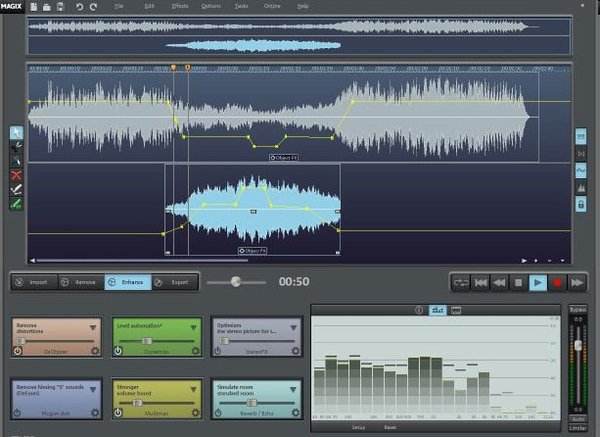Toggle power for Simulate room effect
This screenshot has height=437, width=600.
tap(217, 410)
